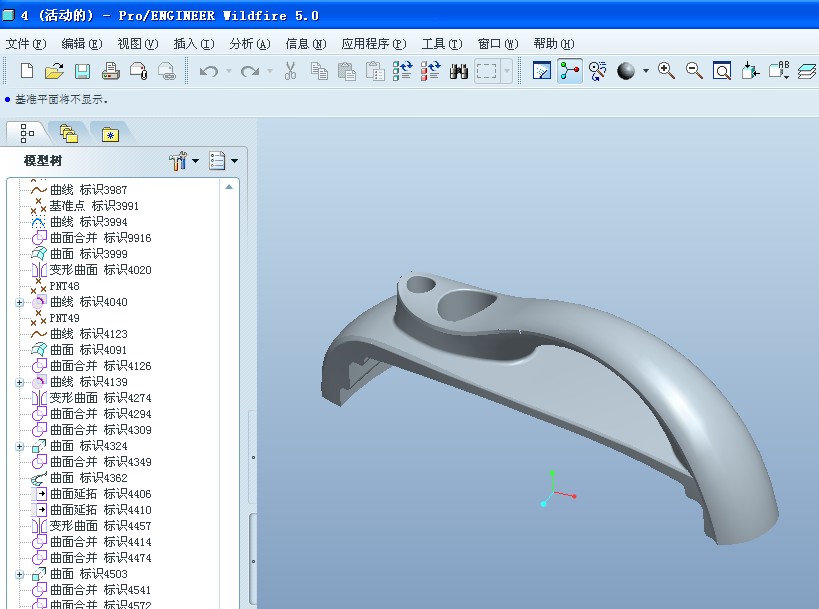Open the Find tool binoculars icon

459,71
